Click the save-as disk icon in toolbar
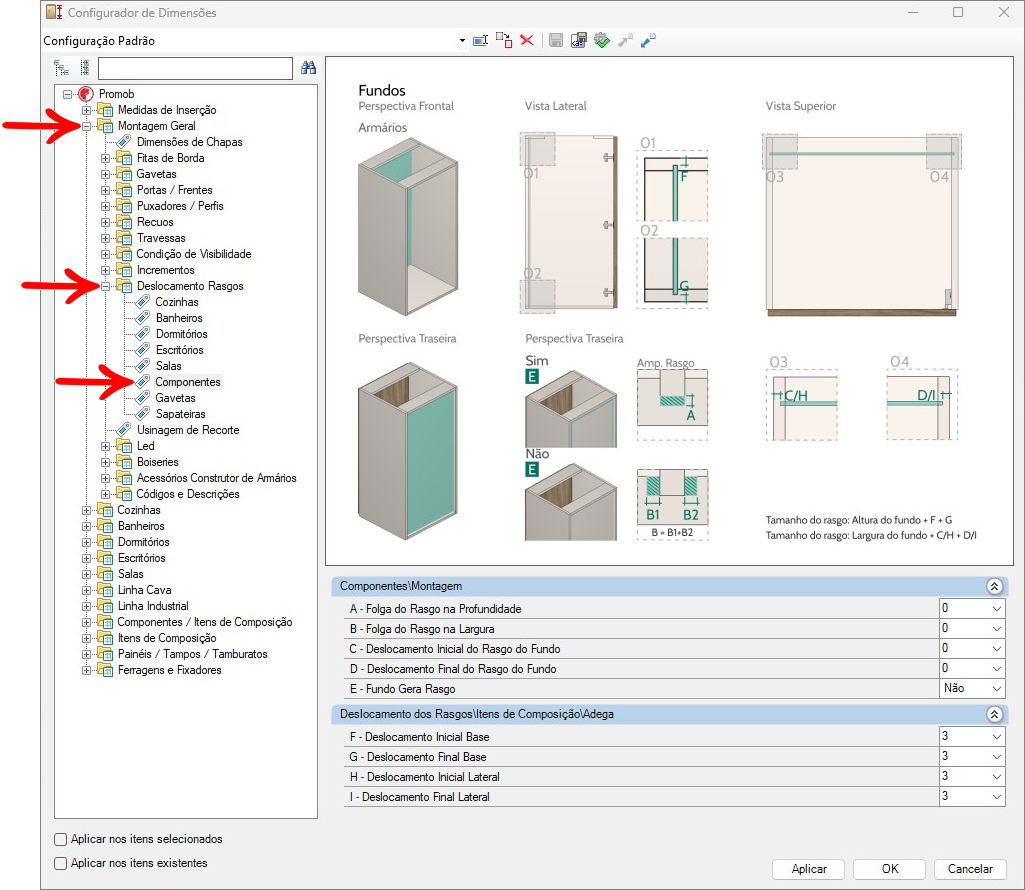Viewport: 1025px width, 890px height. tap(578, 41)
